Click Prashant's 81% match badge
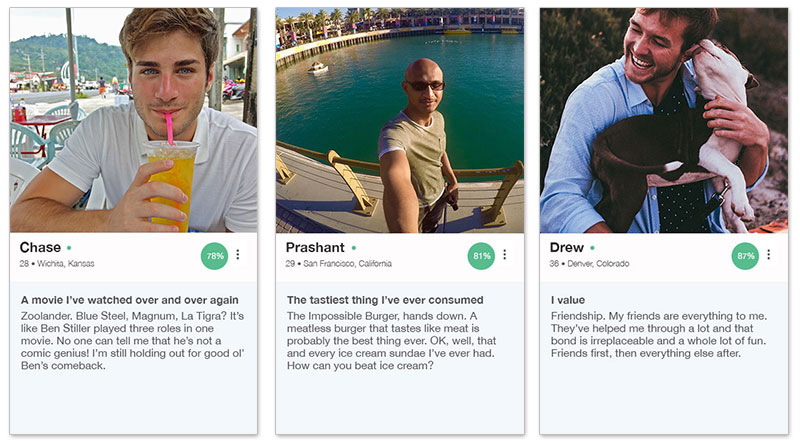Screen dimensions: 800x441 (481, 256)
